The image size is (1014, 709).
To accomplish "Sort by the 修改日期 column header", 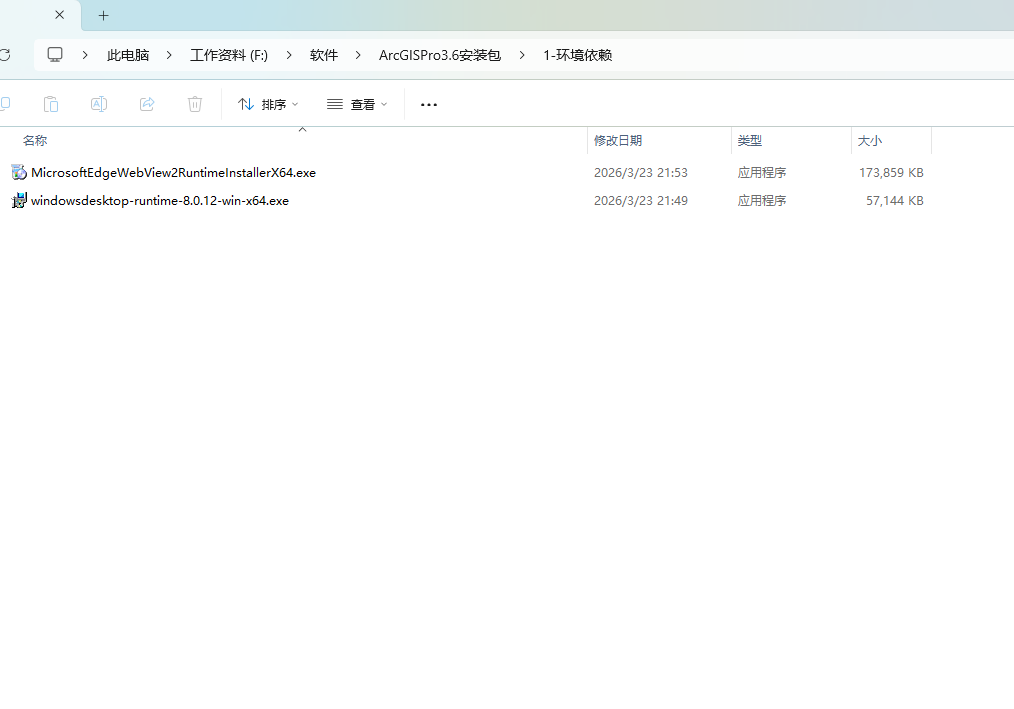I will click(618, 141).
